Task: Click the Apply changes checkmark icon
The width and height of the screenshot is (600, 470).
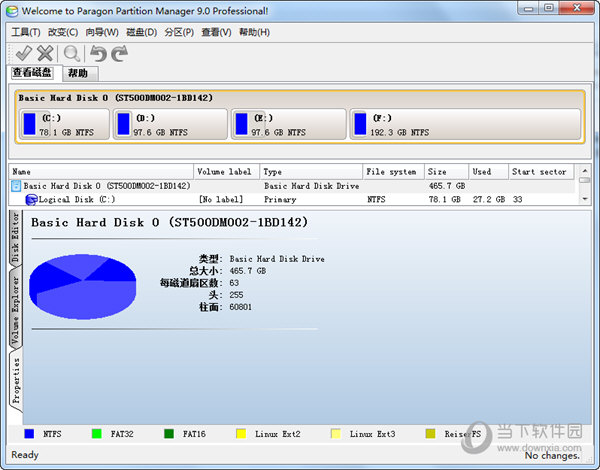Action: 24,53
